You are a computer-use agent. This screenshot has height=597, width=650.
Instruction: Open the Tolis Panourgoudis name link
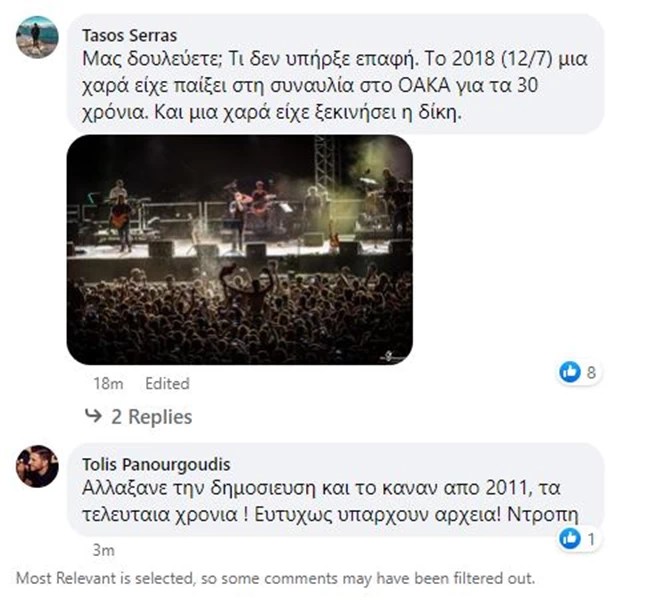tap(156, 464)
